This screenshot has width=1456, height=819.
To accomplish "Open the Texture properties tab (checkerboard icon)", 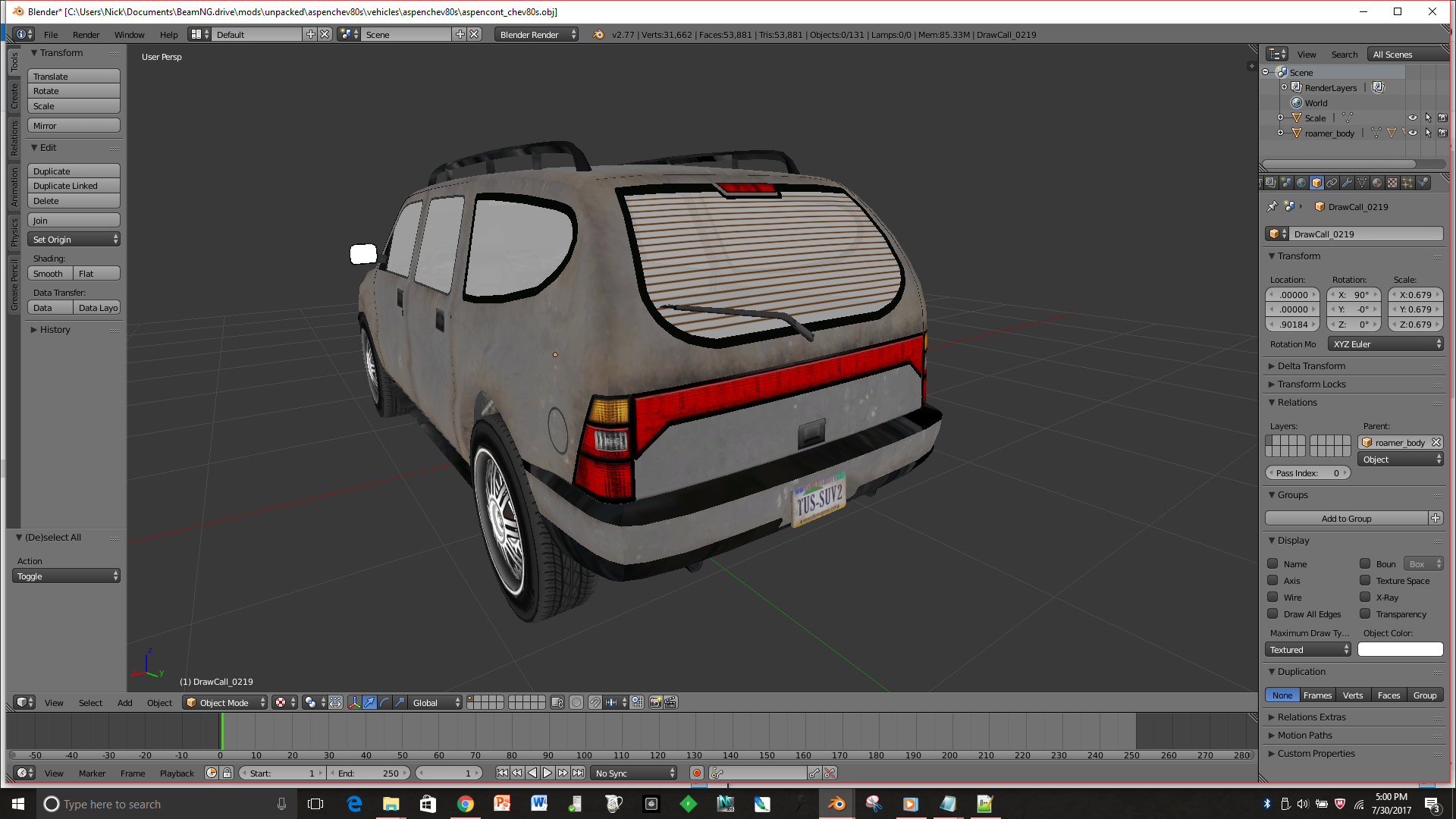I will click(x=1392, y=183).
